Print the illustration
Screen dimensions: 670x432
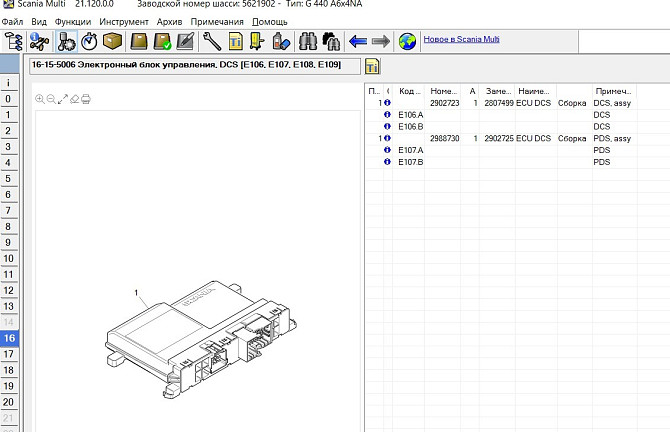tap(86, 99)
